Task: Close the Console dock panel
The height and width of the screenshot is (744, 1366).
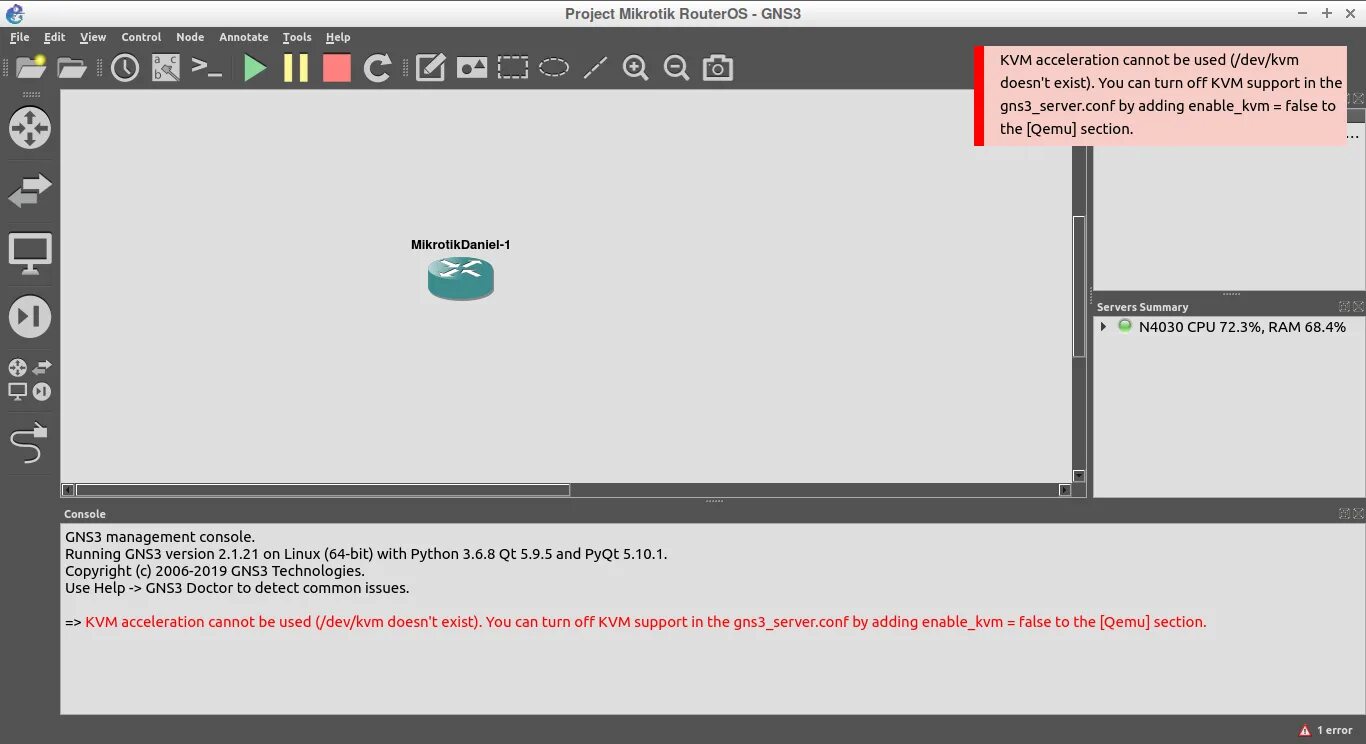Action: click(1357, 513)
